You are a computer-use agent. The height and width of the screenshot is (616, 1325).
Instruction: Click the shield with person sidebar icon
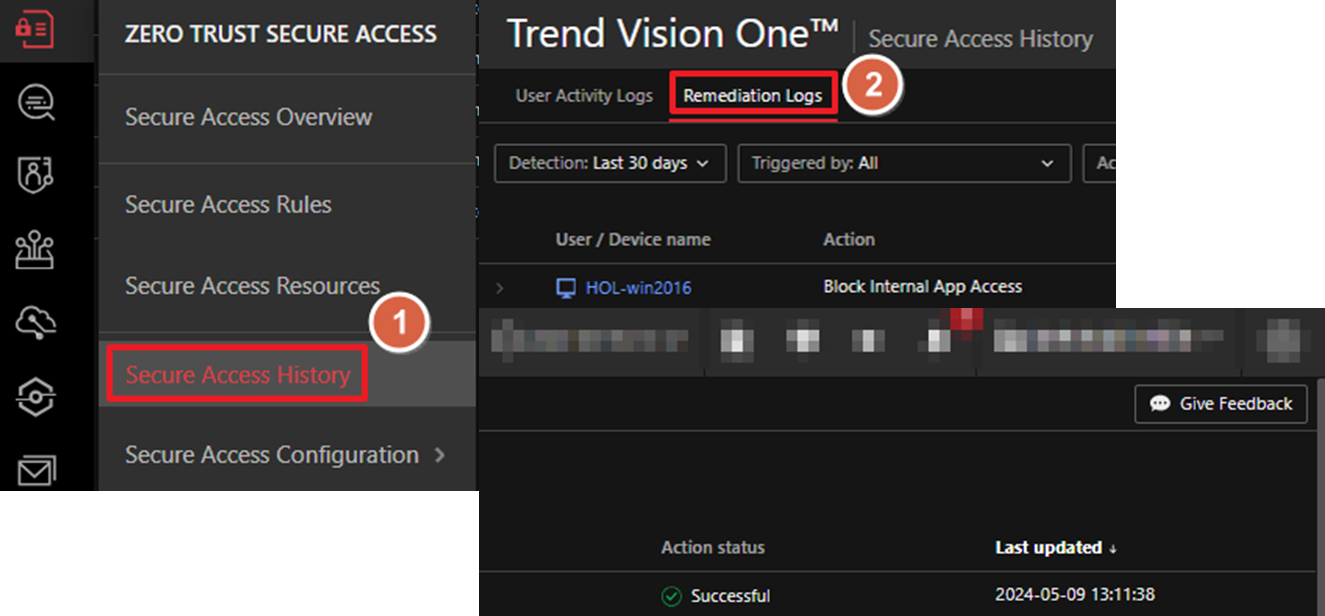[36, 175]
